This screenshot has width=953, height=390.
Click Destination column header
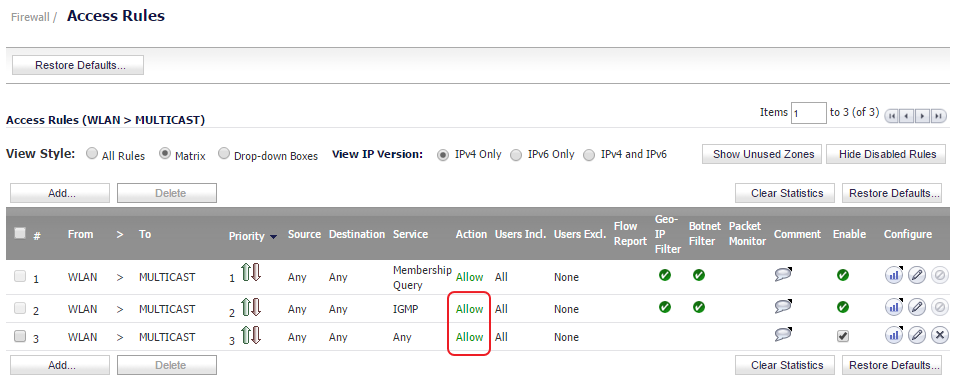357,234
